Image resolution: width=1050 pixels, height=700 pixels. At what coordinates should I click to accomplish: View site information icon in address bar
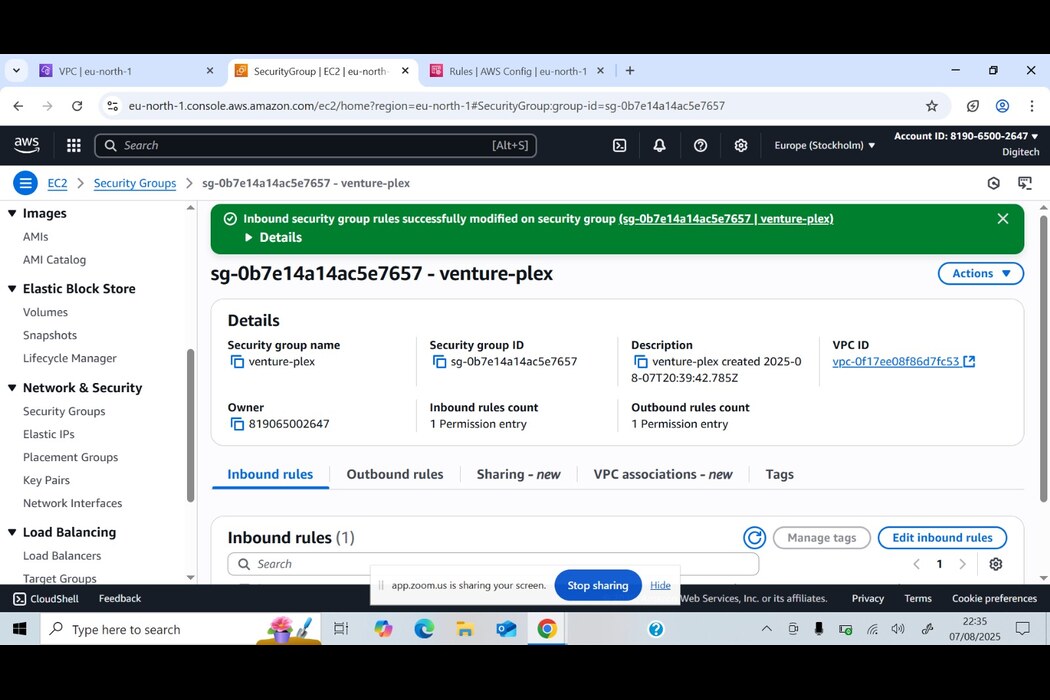click(x=112, y=106)
